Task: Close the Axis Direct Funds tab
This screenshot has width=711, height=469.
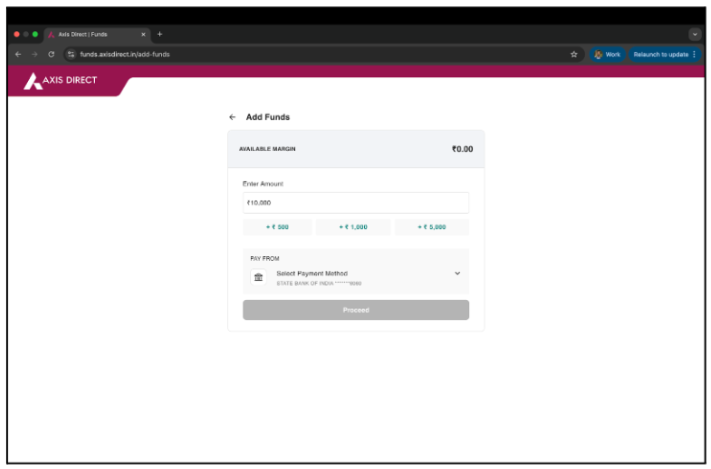Action: (143, 34)
